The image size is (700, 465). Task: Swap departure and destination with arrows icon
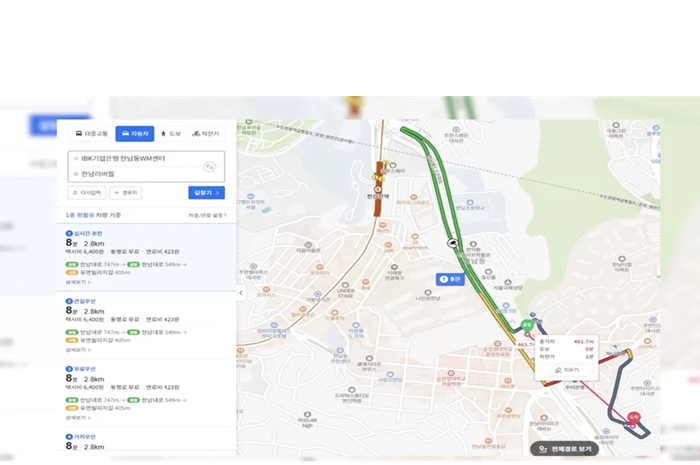pyautogui.click(x=209, y=166)
